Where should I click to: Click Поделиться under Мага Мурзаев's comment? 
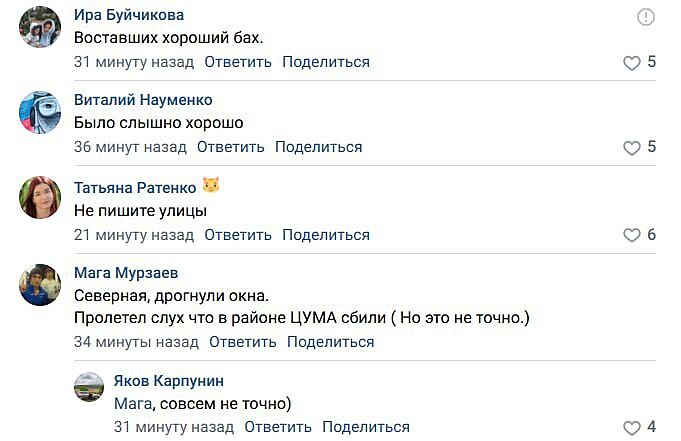coord(330,342)
